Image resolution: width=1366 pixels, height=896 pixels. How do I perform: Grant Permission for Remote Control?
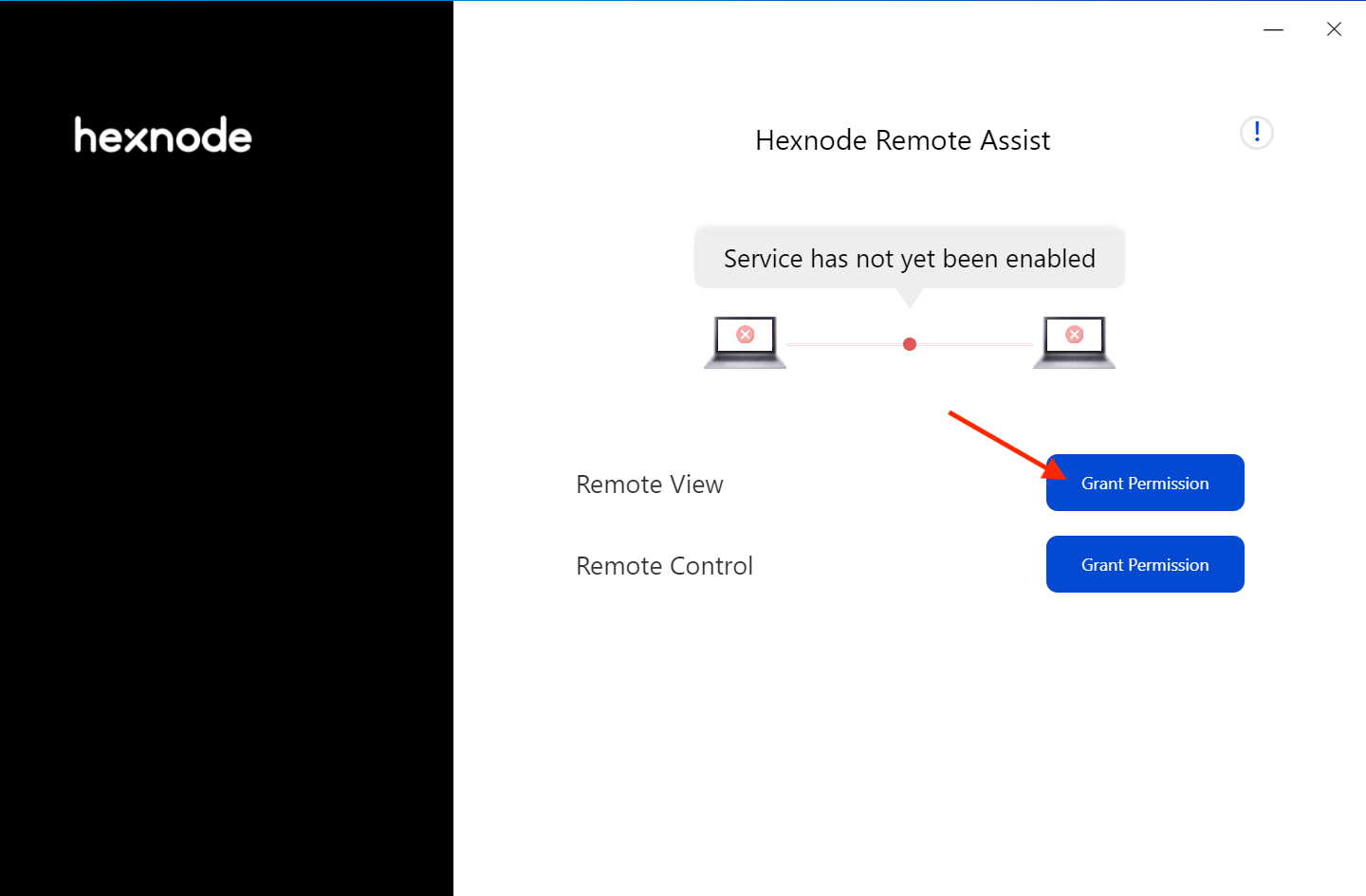tap(1145, 564)
